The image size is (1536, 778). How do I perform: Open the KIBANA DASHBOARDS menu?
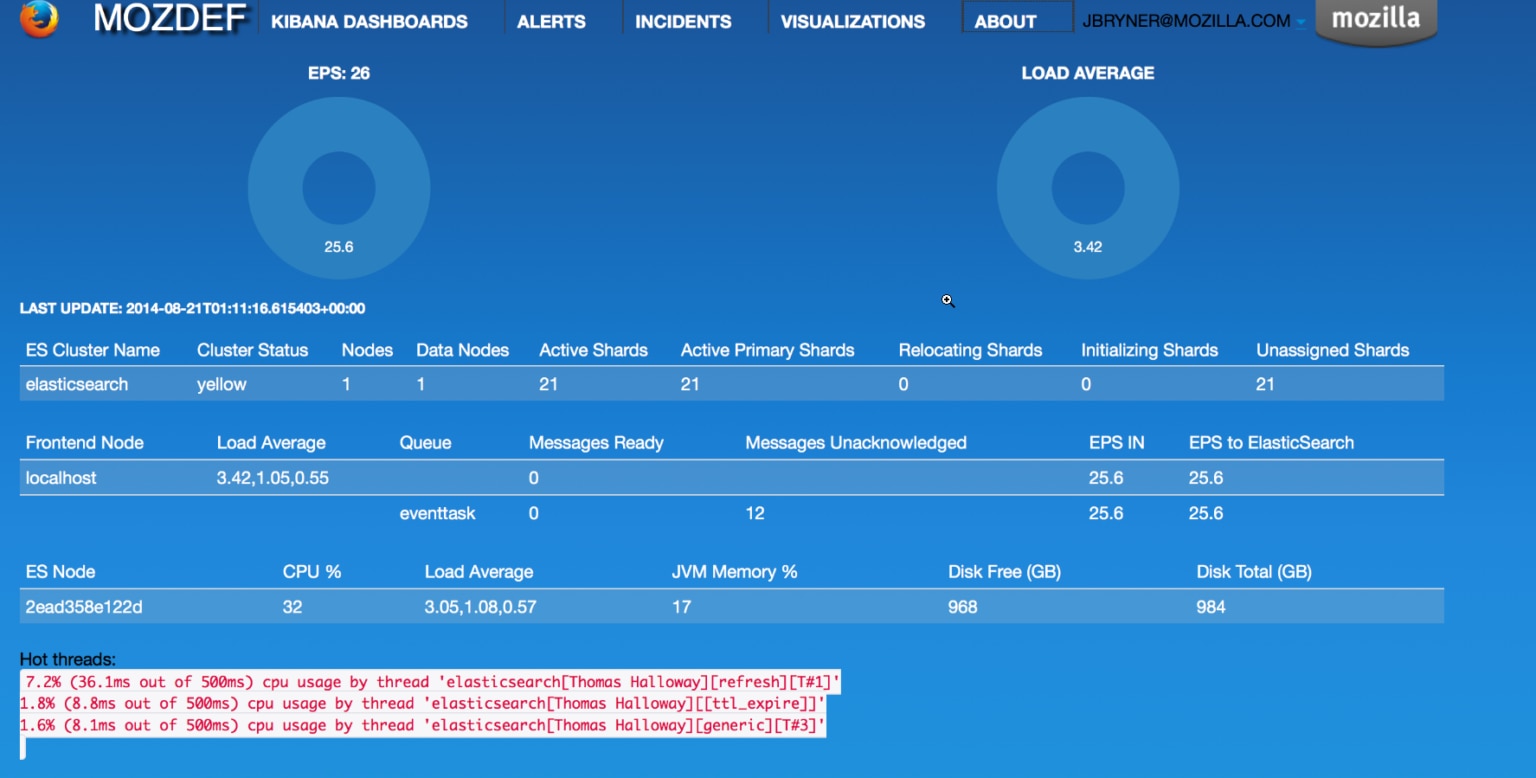[x=368, y=20]
